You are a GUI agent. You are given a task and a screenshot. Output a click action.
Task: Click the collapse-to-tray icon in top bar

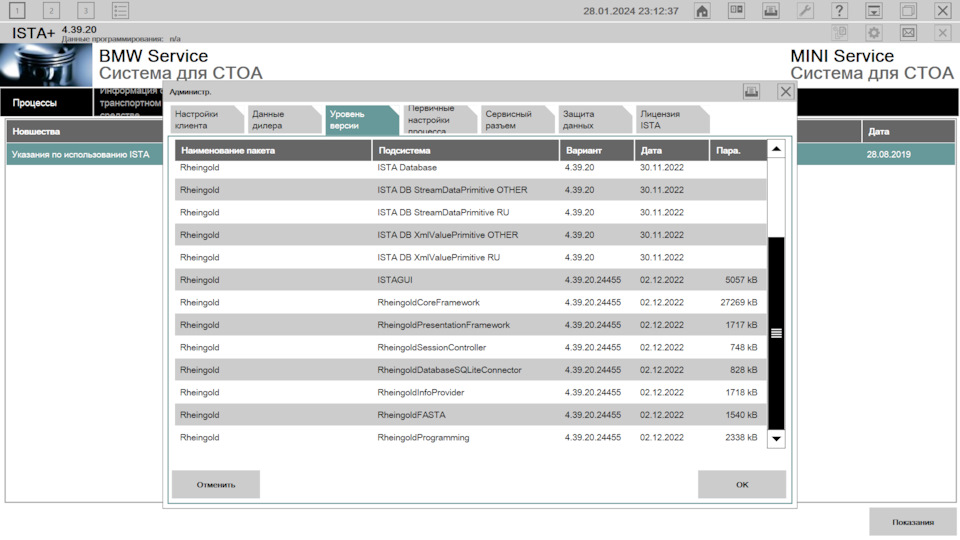point(874,10)
